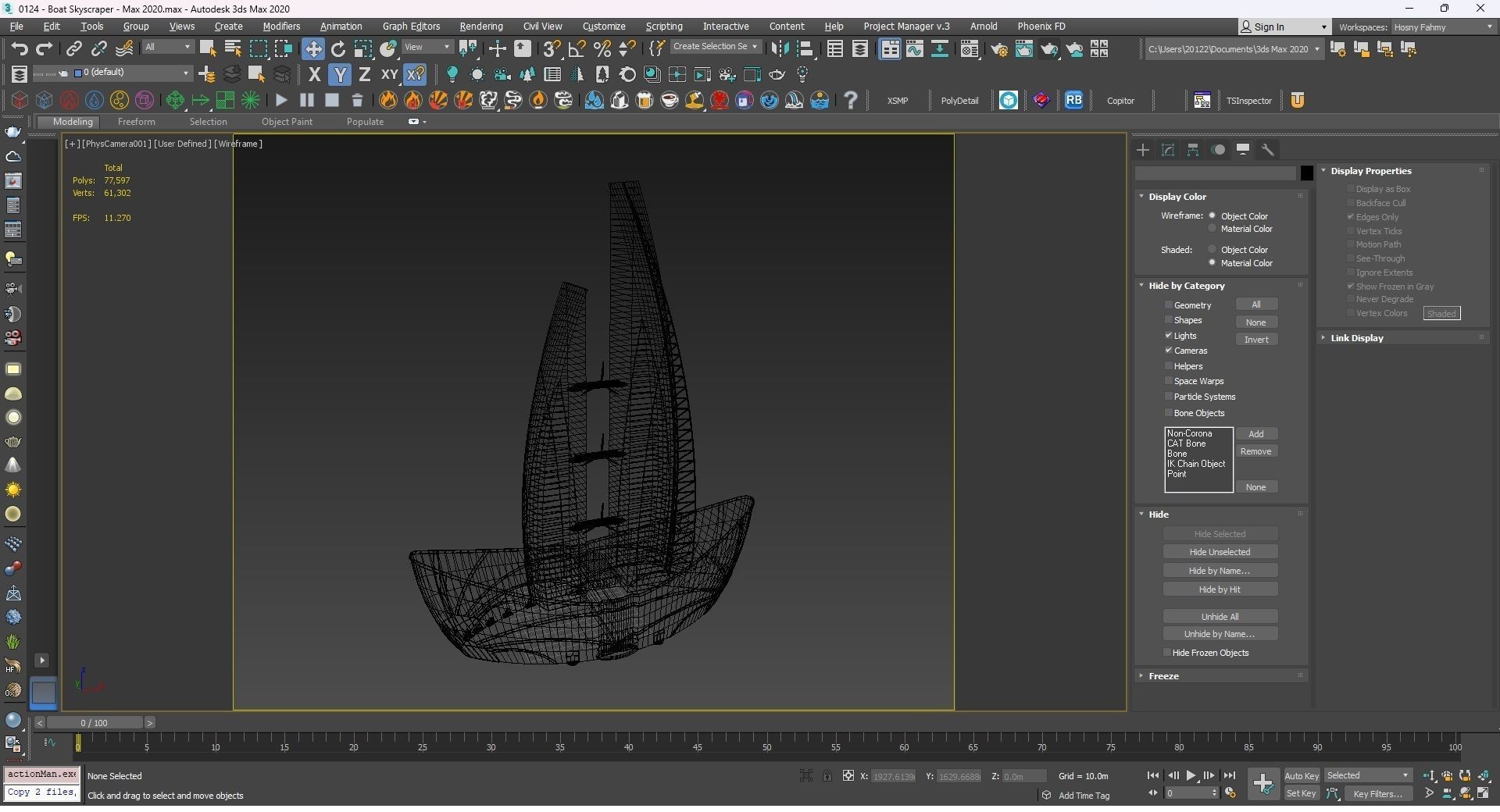Image resolution: width=1500 pixels, height=812 pixels.
Task: Click the Auto Key button
Action: coord(1302,775)
